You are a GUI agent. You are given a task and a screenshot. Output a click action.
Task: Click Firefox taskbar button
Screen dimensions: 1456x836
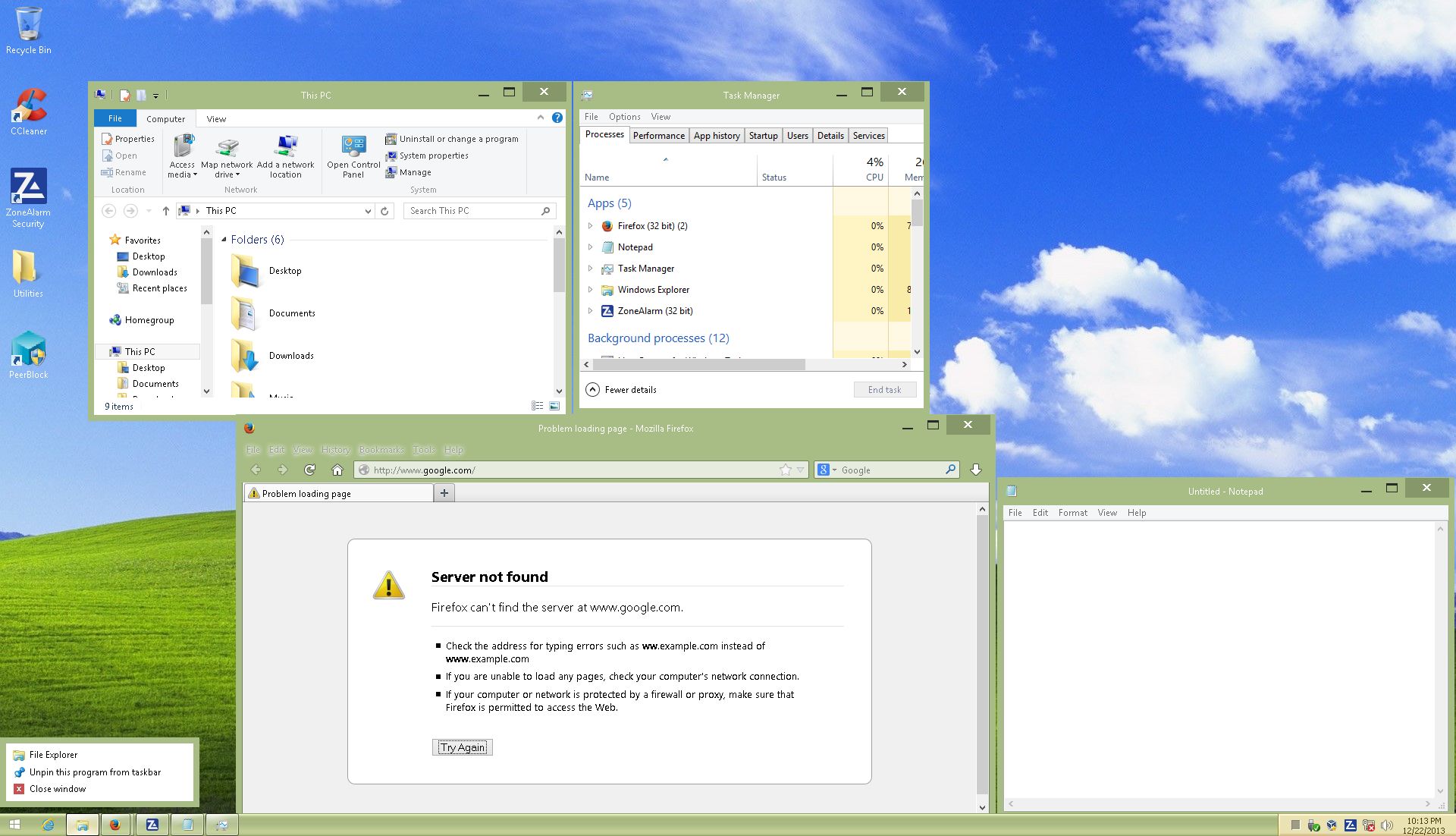(x=115, y=825)
